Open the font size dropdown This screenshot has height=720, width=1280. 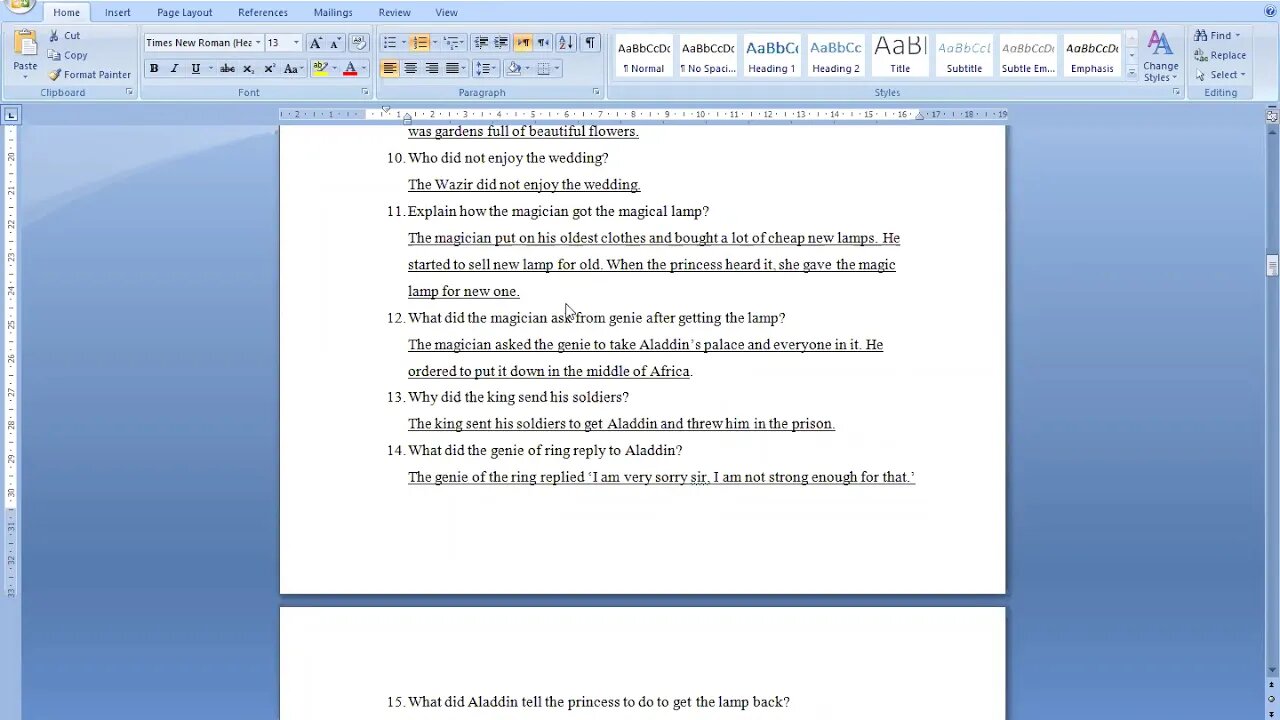296,42
